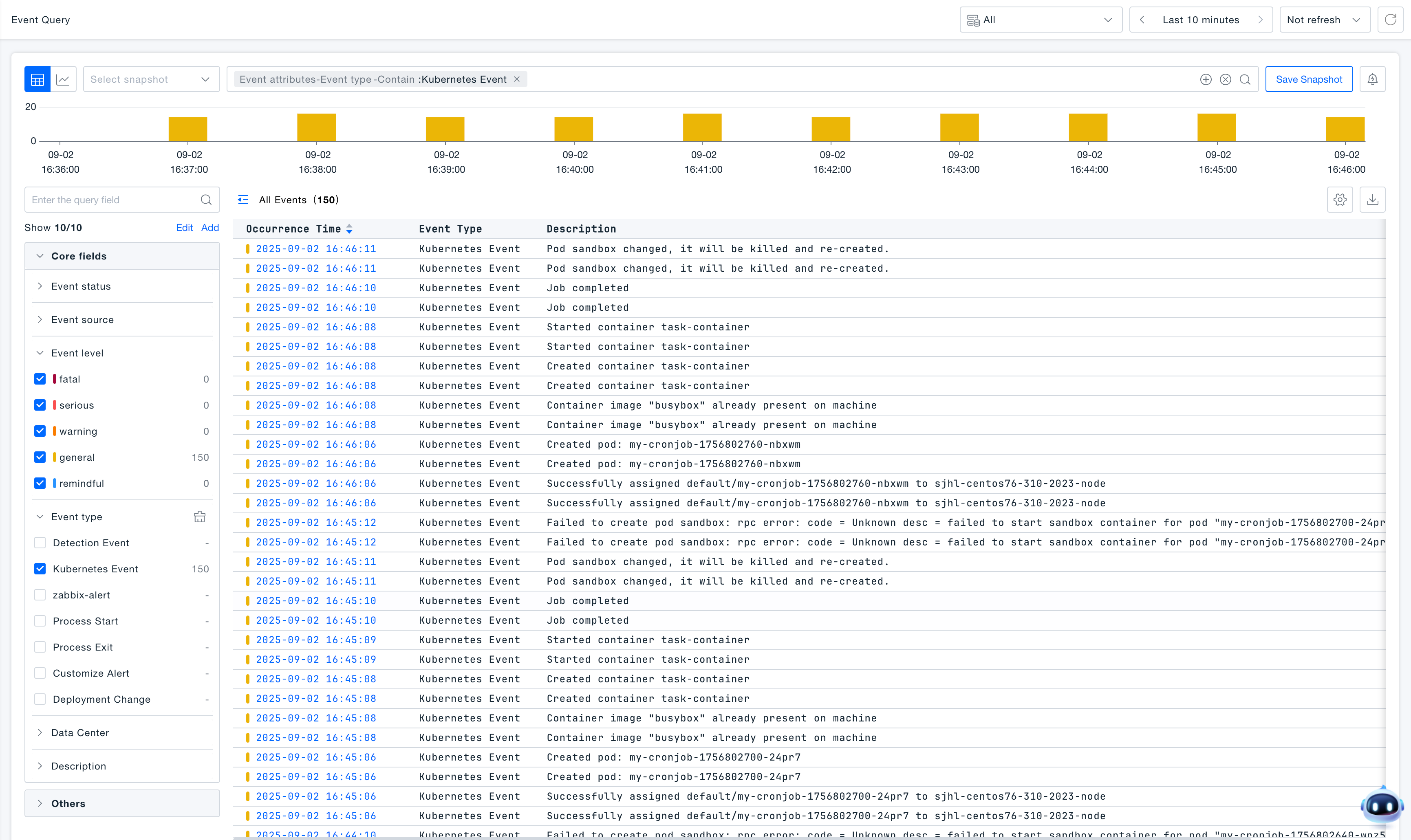This screenshot has width=1411, height=840.
Task: Expand the Others section
Action: point(68,803)
